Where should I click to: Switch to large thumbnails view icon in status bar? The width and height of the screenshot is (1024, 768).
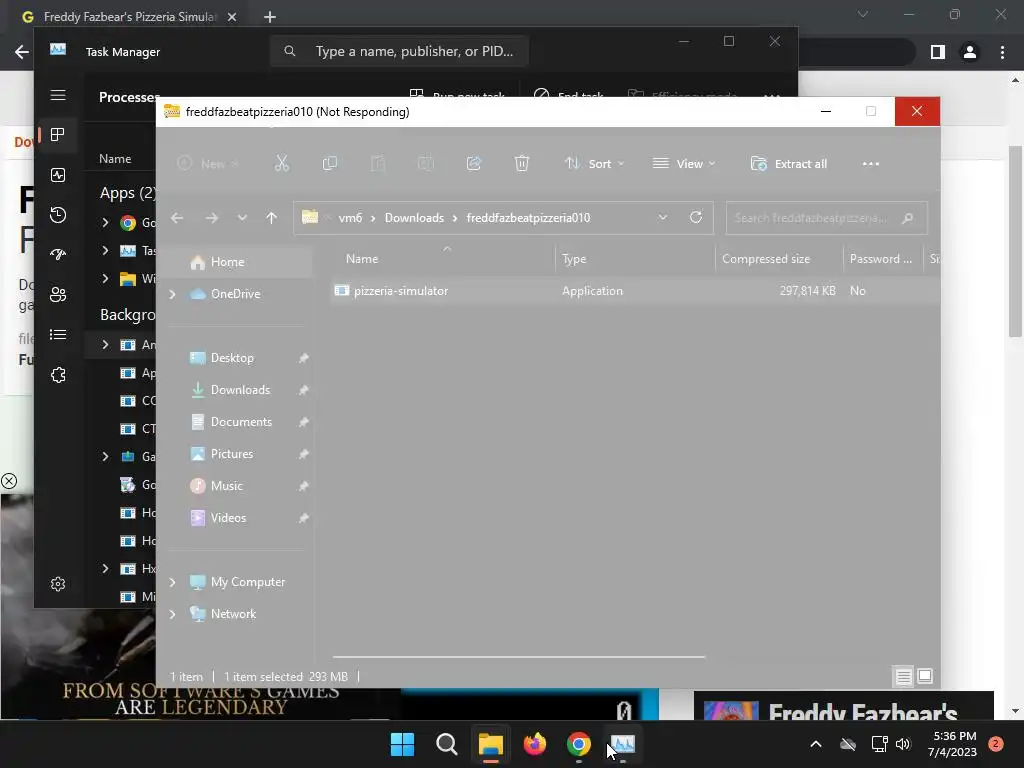tap(925, 676)
